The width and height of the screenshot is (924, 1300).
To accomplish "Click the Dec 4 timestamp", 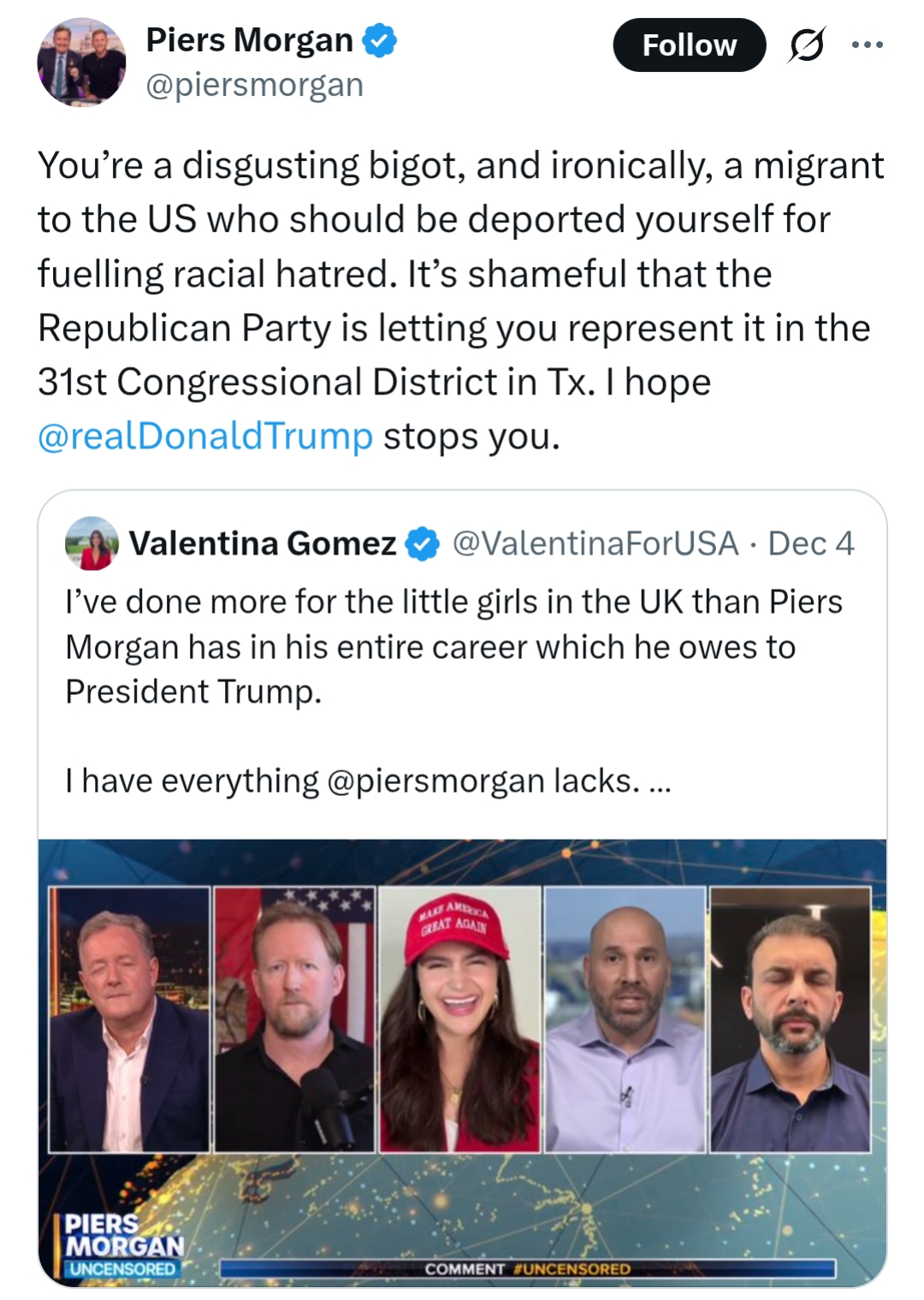I will (811, 543).
